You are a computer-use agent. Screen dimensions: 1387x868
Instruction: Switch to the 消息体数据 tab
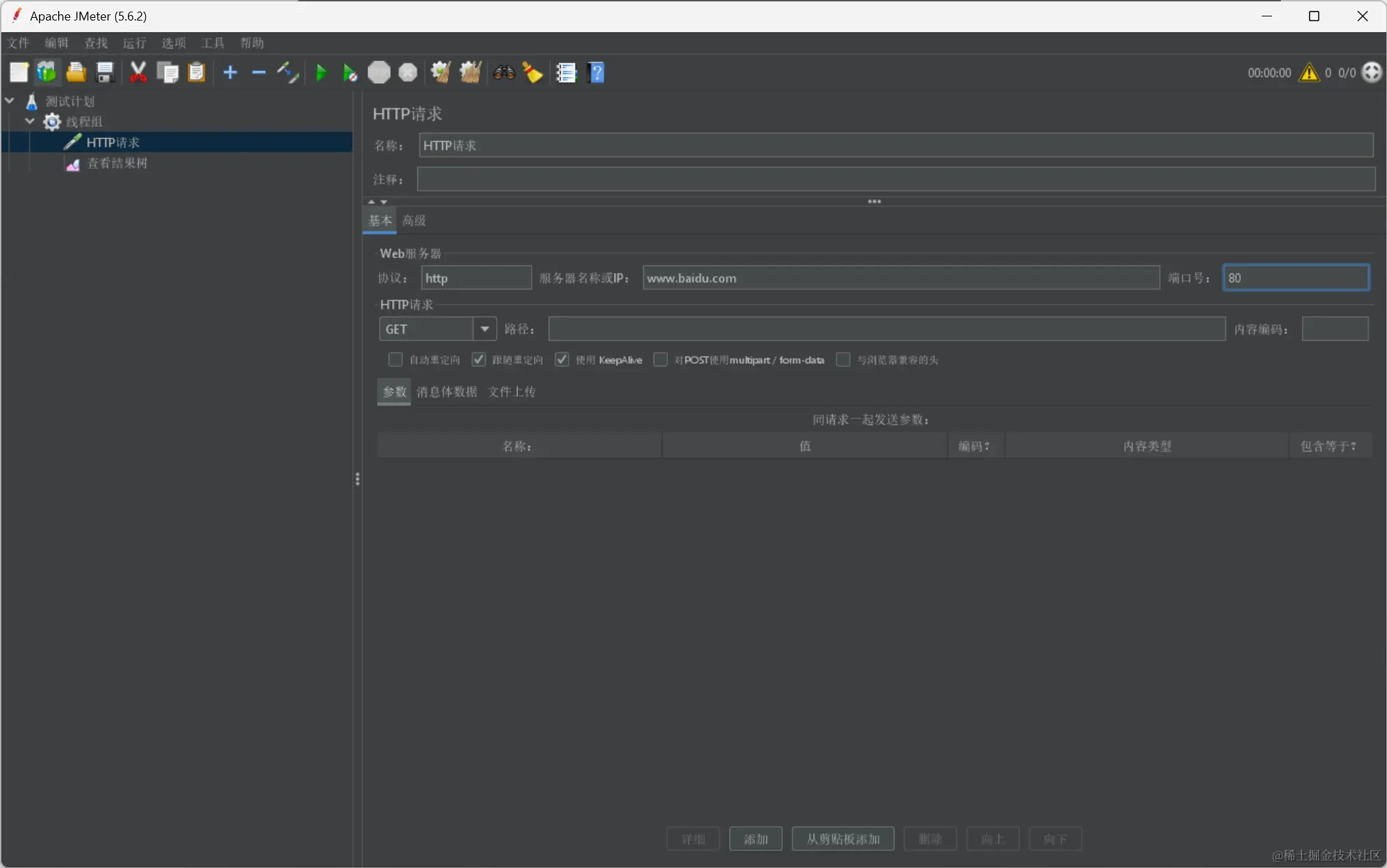coord(446,392)
